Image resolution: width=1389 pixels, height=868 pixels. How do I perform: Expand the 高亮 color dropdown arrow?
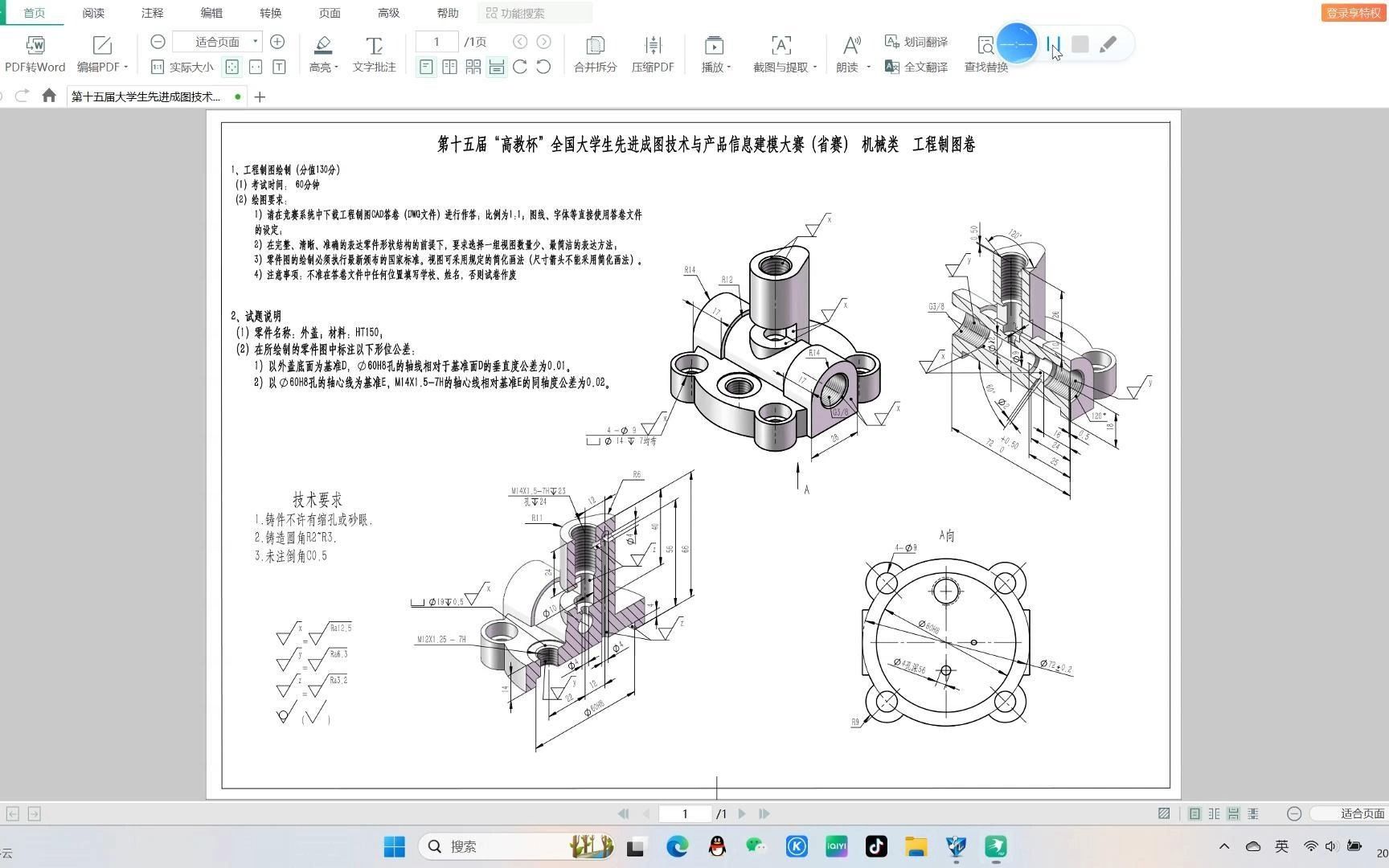(336, 68)
